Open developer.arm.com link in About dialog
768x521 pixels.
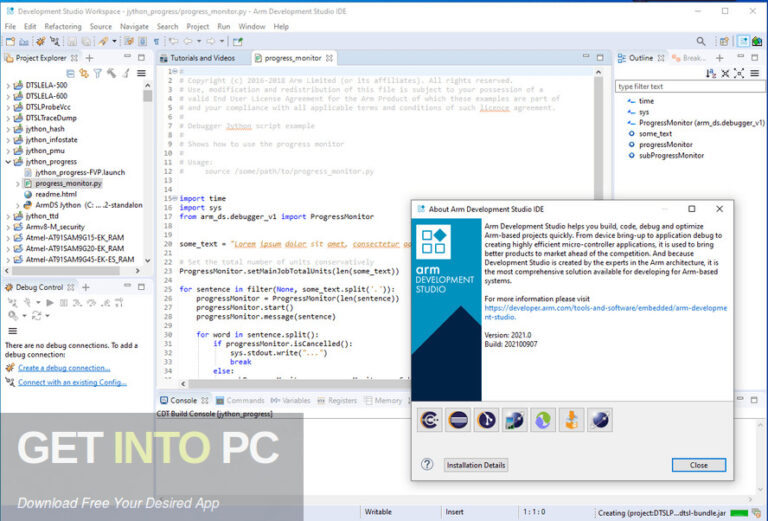(605, 312)
